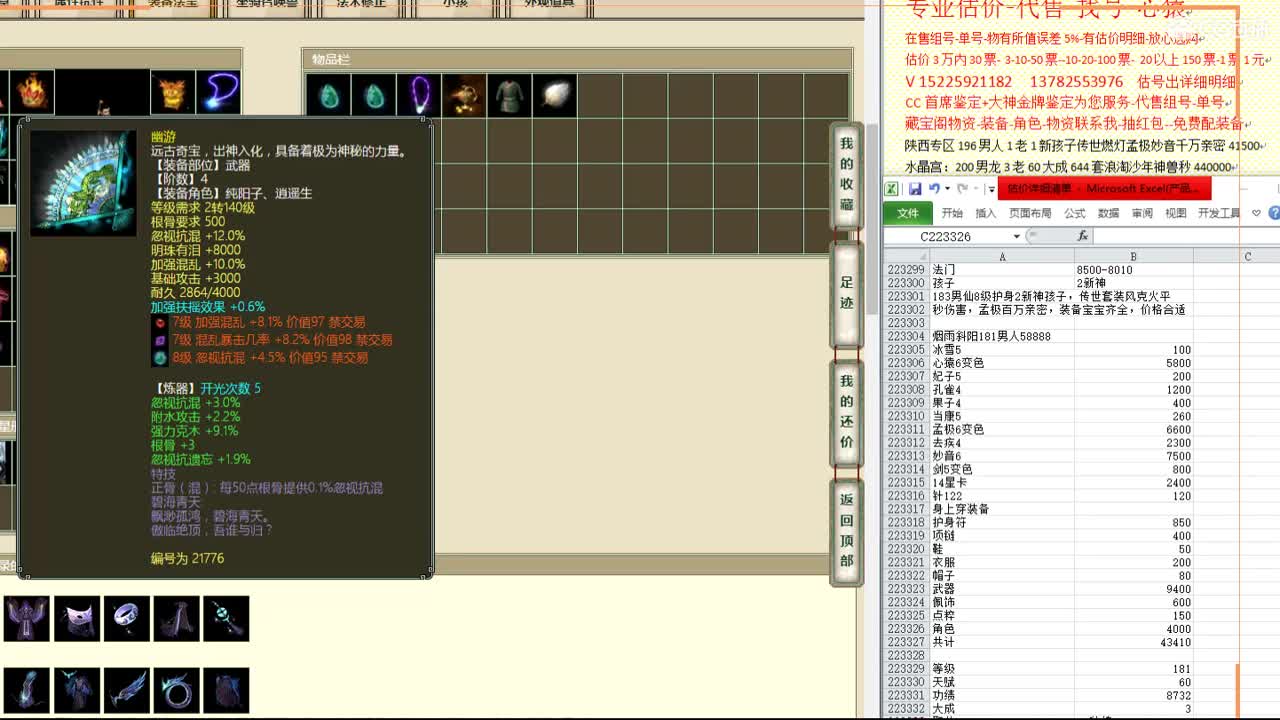Screen dimensions: 1280x720
Task: Click the cell with value 8732
Action: [1133, 695]
